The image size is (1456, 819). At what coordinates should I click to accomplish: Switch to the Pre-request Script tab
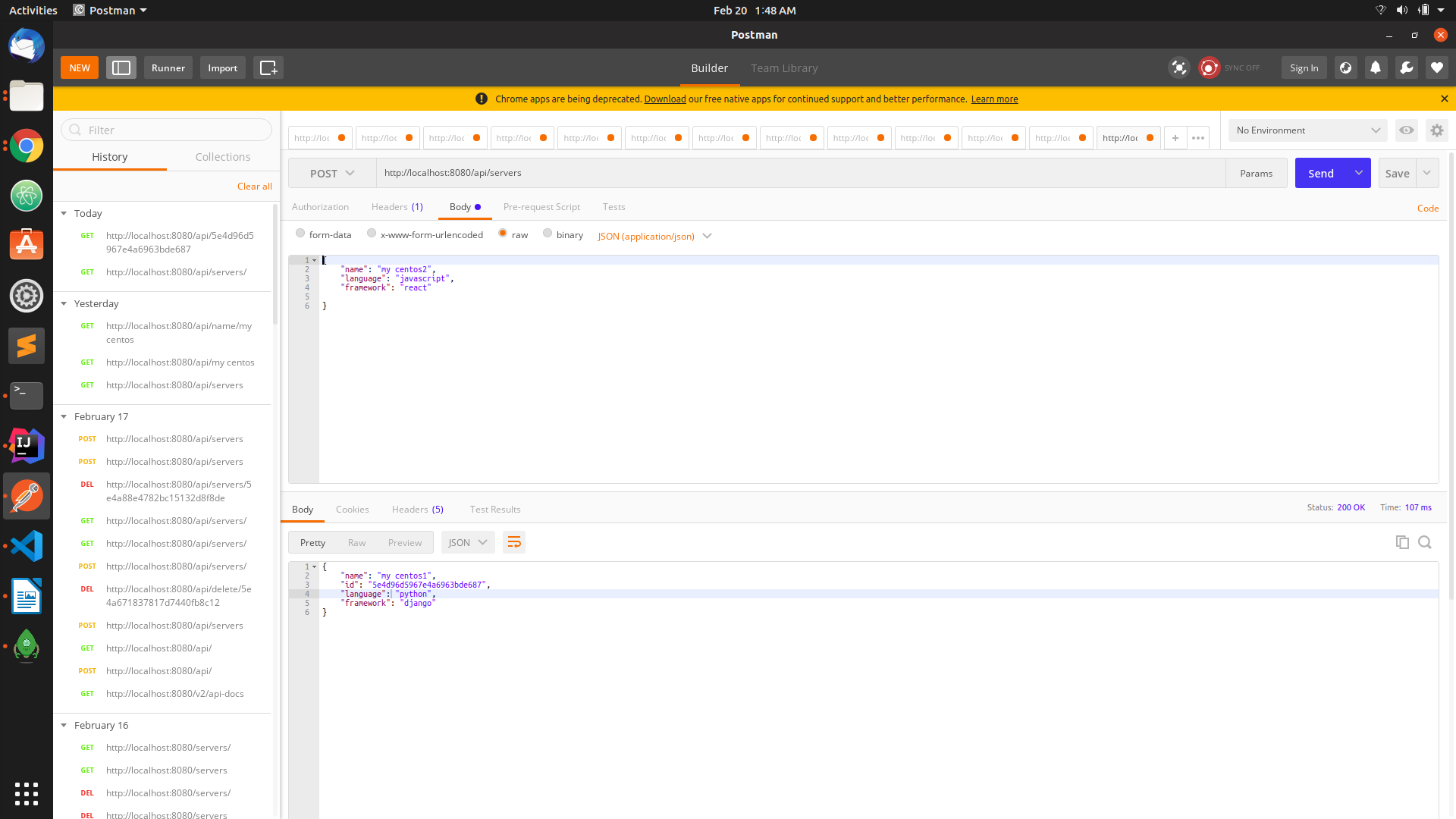pyautogui.click(x=541, y=206)
